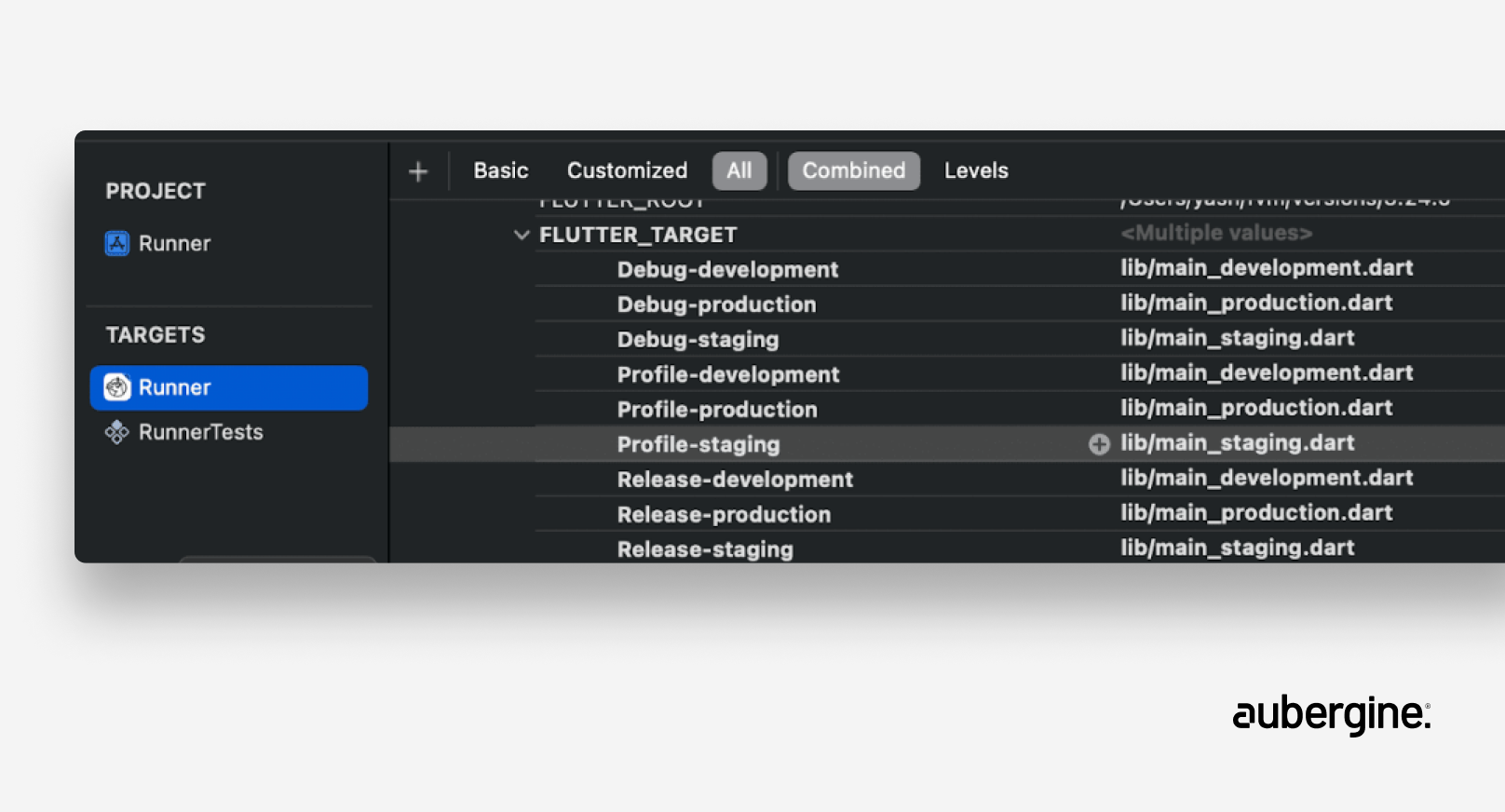Edit Release-development value lib/main_development.dart
This screenshot has height=812, width=1505.
[1267, 478]
